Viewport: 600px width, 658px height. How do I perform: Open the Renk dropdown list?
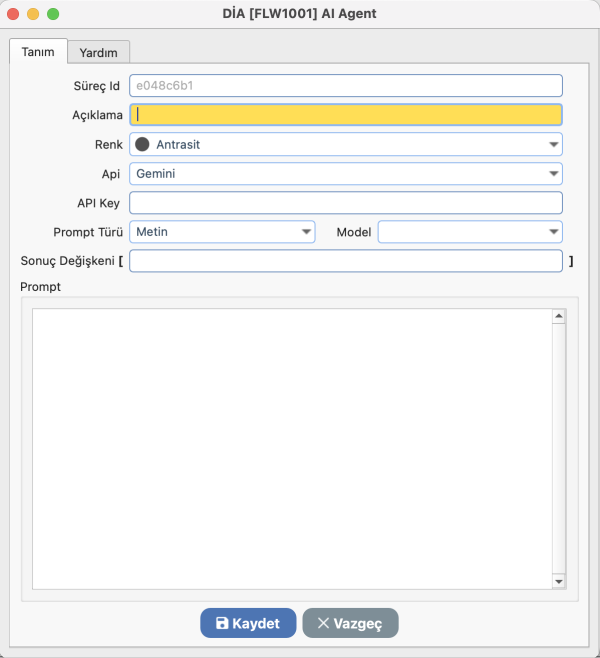pyautogui.click(x=553, y=144)
